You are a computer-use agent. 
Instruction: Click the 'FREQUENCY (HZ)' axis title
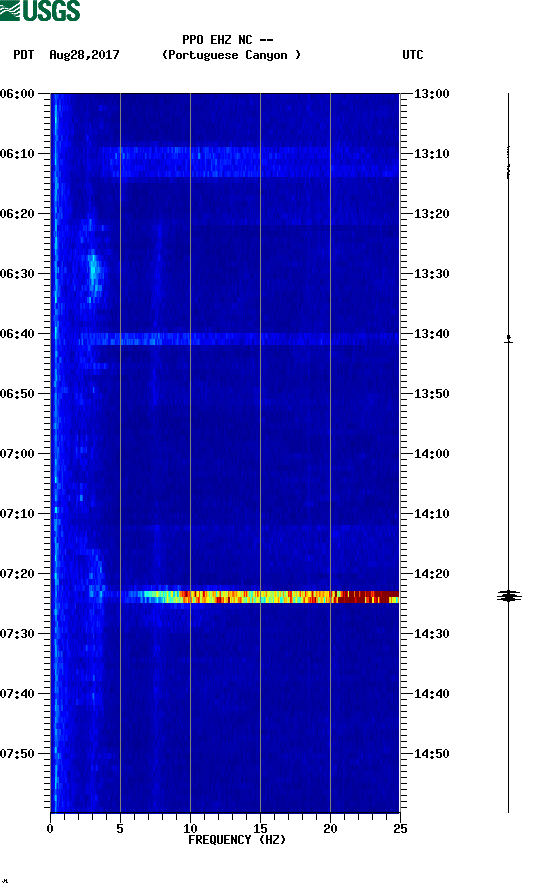point(237,840)
